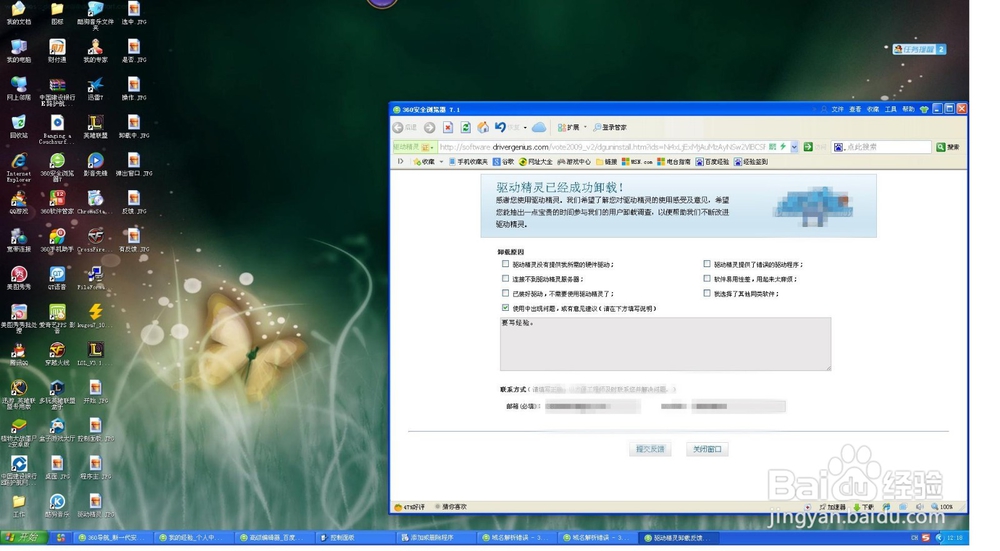
Task: Open 影音先锋 desktop shortcut
Action: [95, 164]
